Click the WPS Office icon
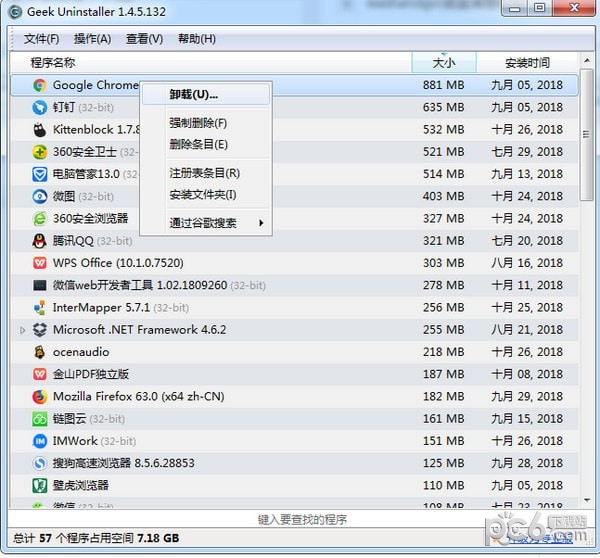 point(39,263)
